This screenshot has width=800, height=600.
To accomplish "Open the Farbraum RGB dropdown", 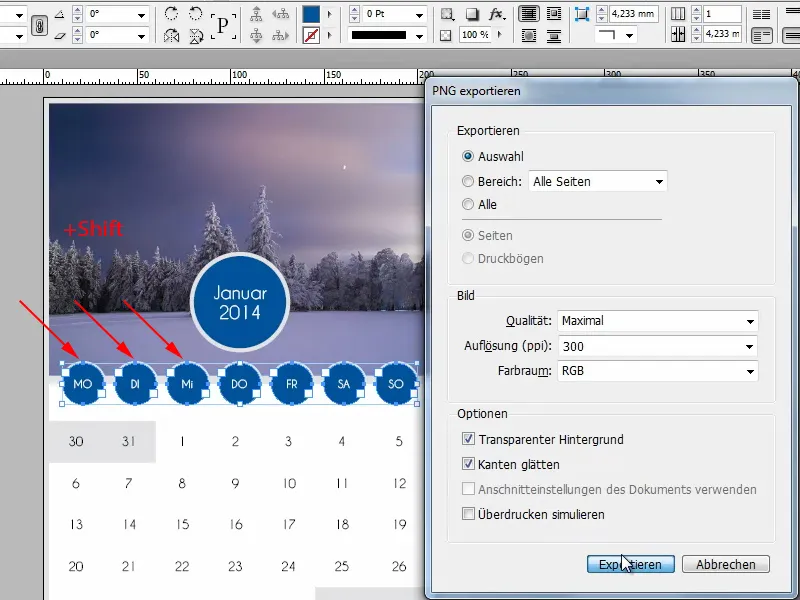I will (x=657, y=371).
